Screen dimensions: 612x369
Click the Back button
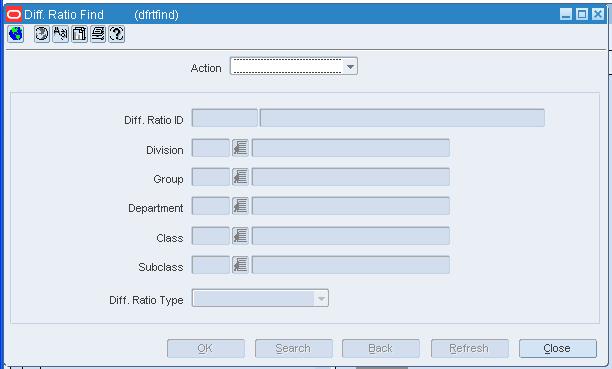(381, 348)
